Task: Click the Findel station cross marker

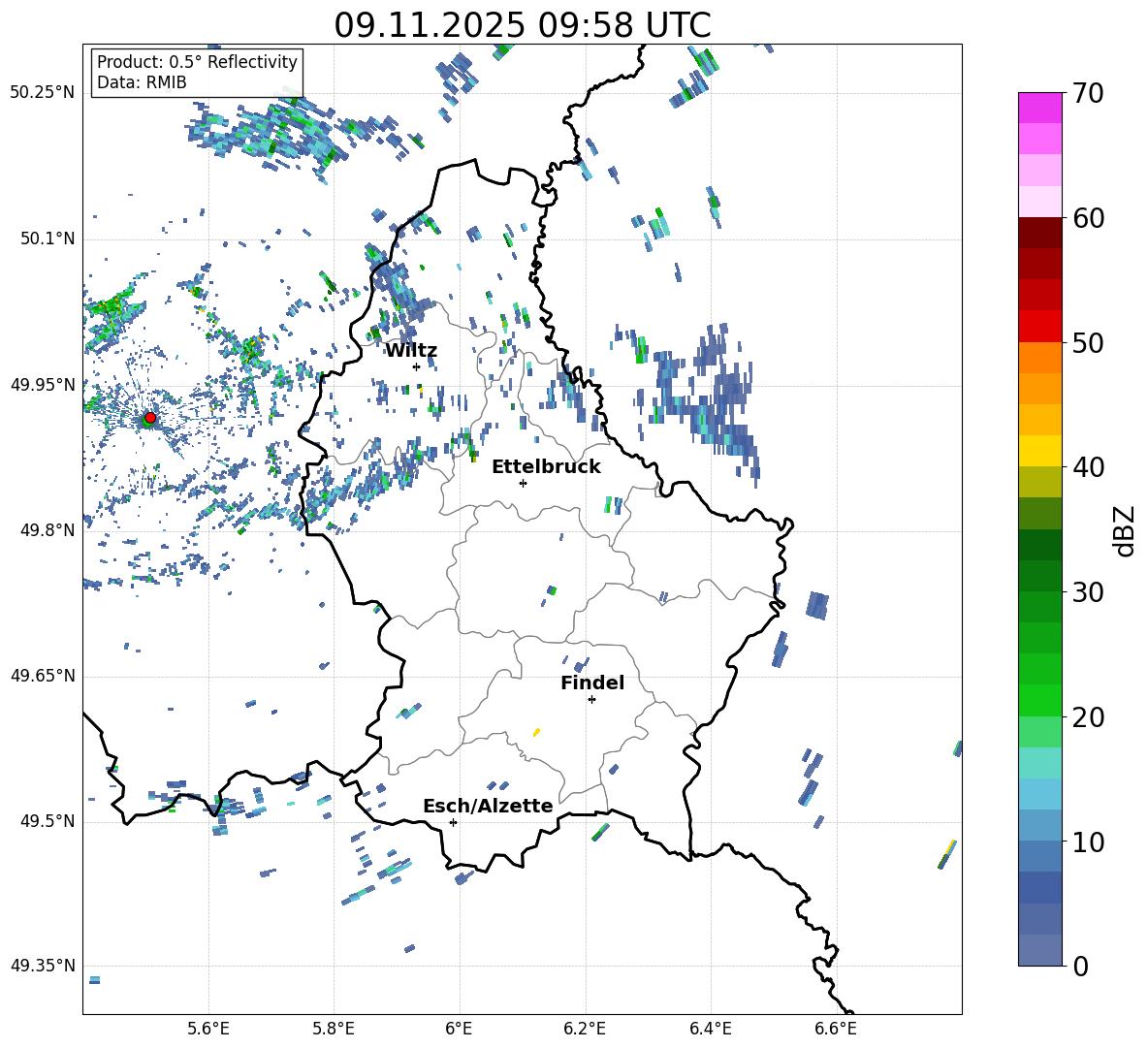Action: pos(591,700)
